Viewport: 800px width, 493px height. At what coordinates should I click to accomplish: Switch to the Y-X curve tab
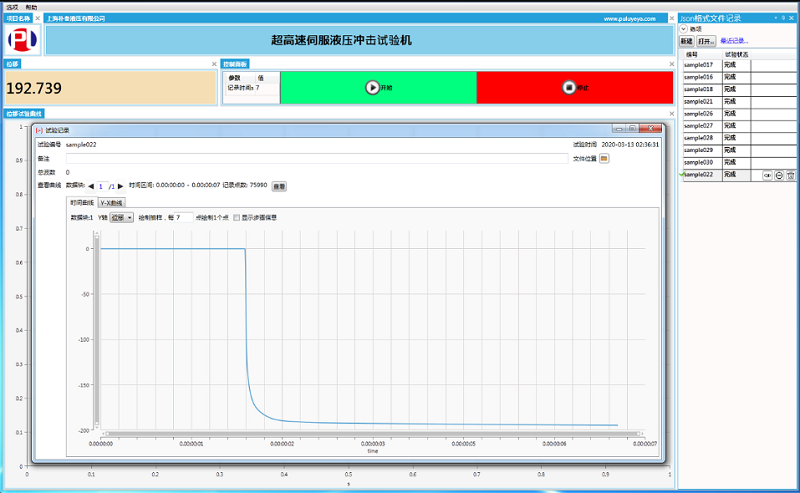(x=111, y=203)
